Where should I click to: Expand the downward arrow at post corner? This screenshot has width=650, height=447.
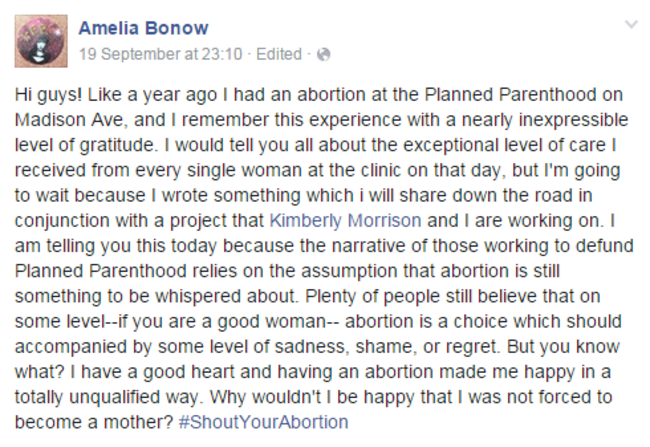[x=631, y=24]
